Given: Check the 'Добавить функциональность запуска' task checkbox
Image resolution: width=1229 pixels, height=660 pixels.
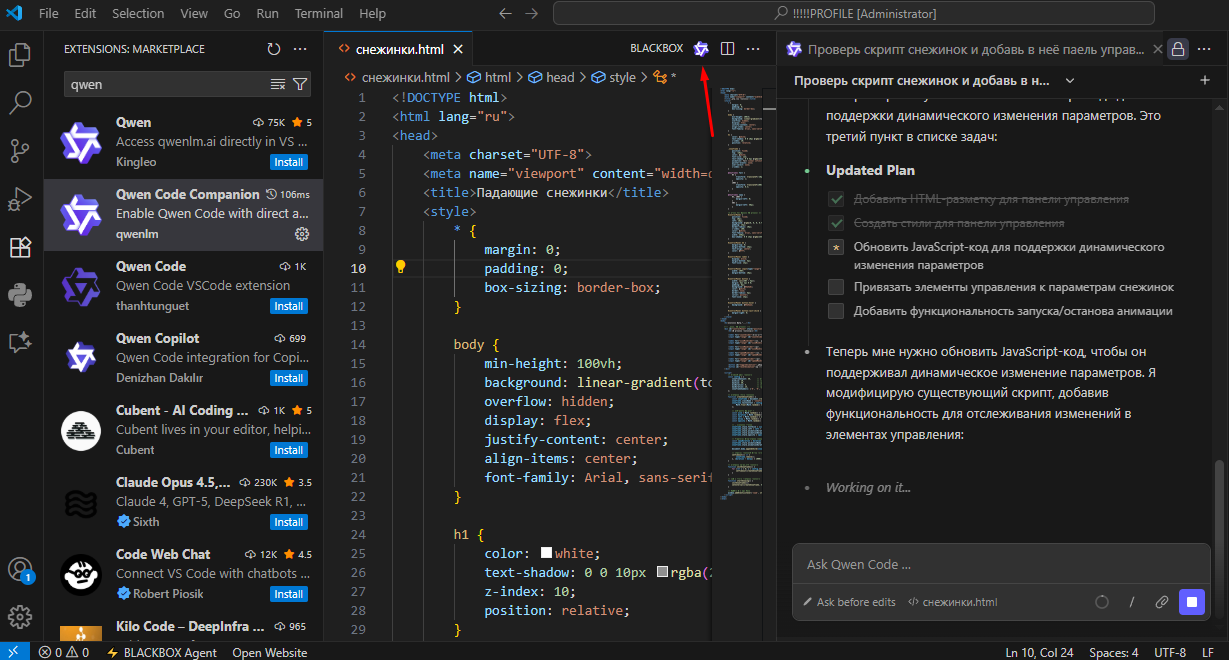Looking at the screenshot, I should click(x=836, y=311).
